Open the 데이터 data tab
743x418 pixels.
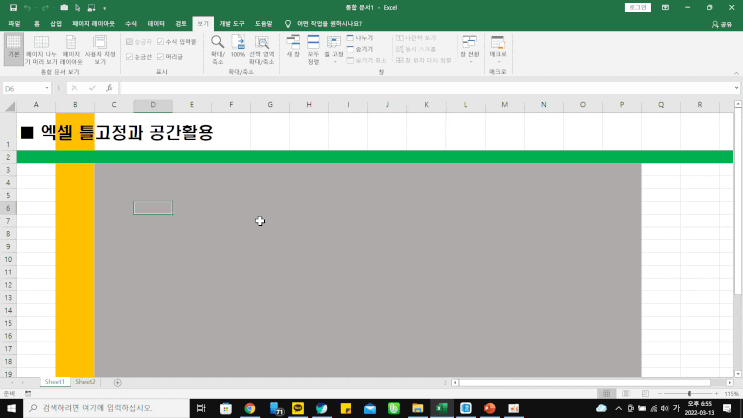(156, 24)
